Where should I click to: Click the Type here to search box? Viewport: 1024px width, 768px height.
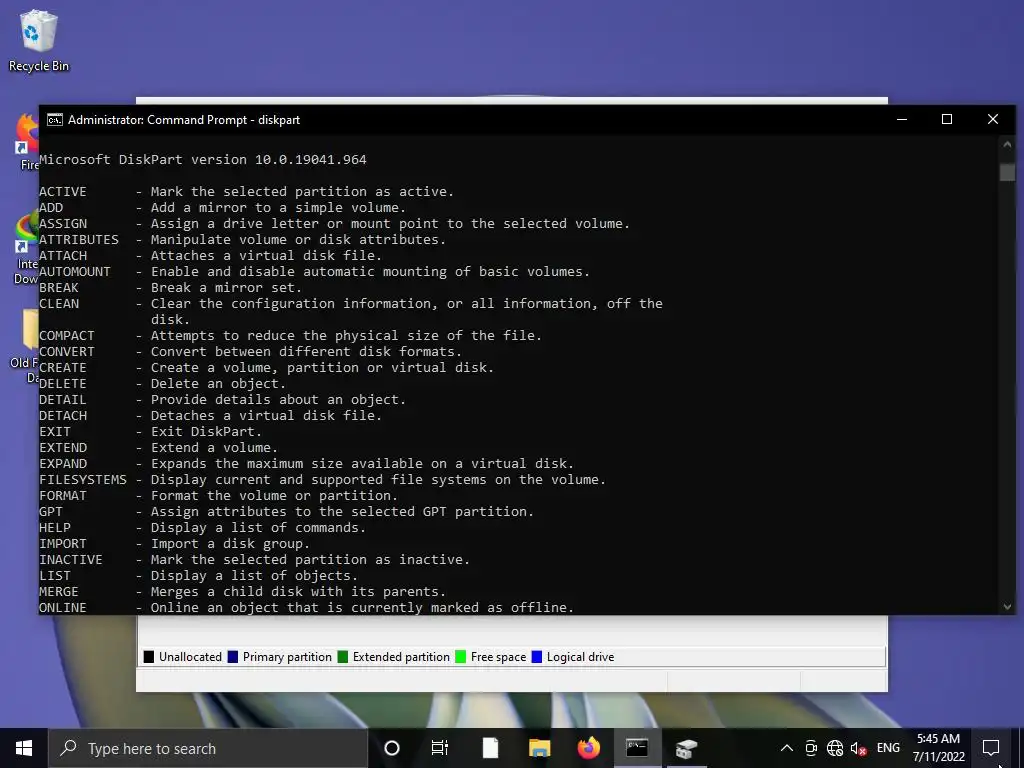click(x=208, y=748)
